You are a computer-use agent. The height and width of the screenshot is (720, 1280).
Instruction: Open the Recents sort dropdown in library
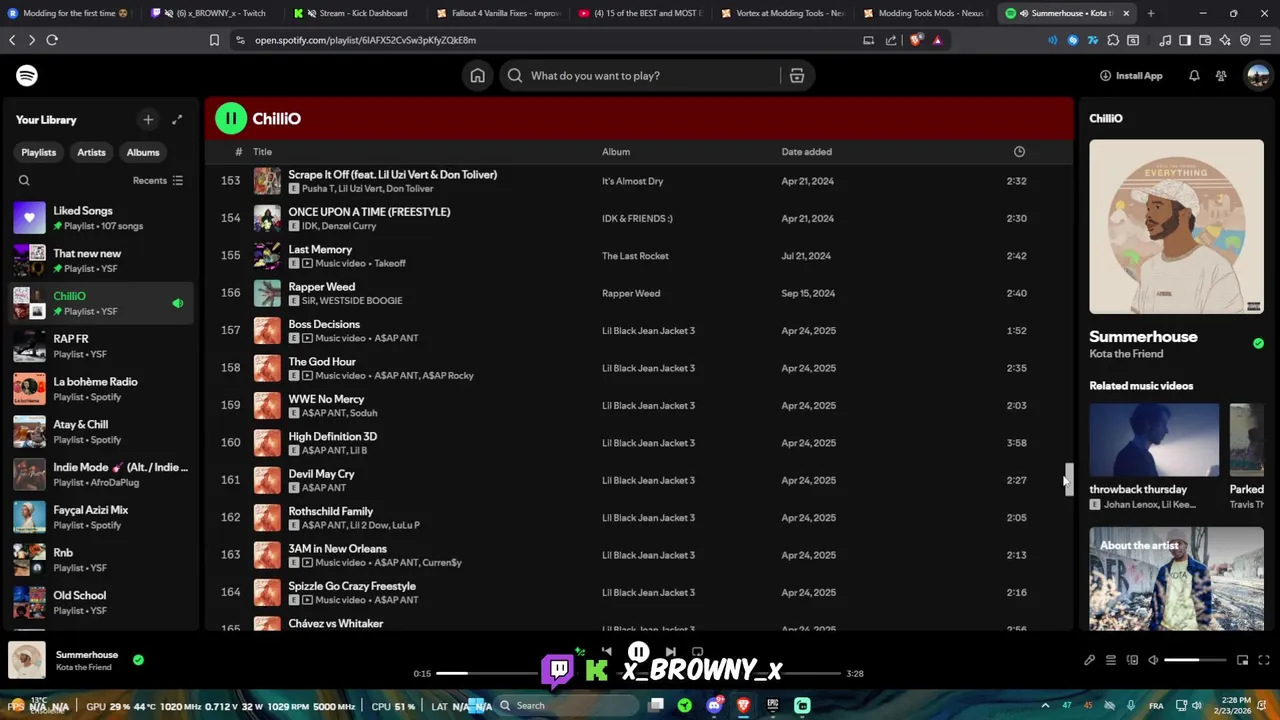[x=158, y=180]
